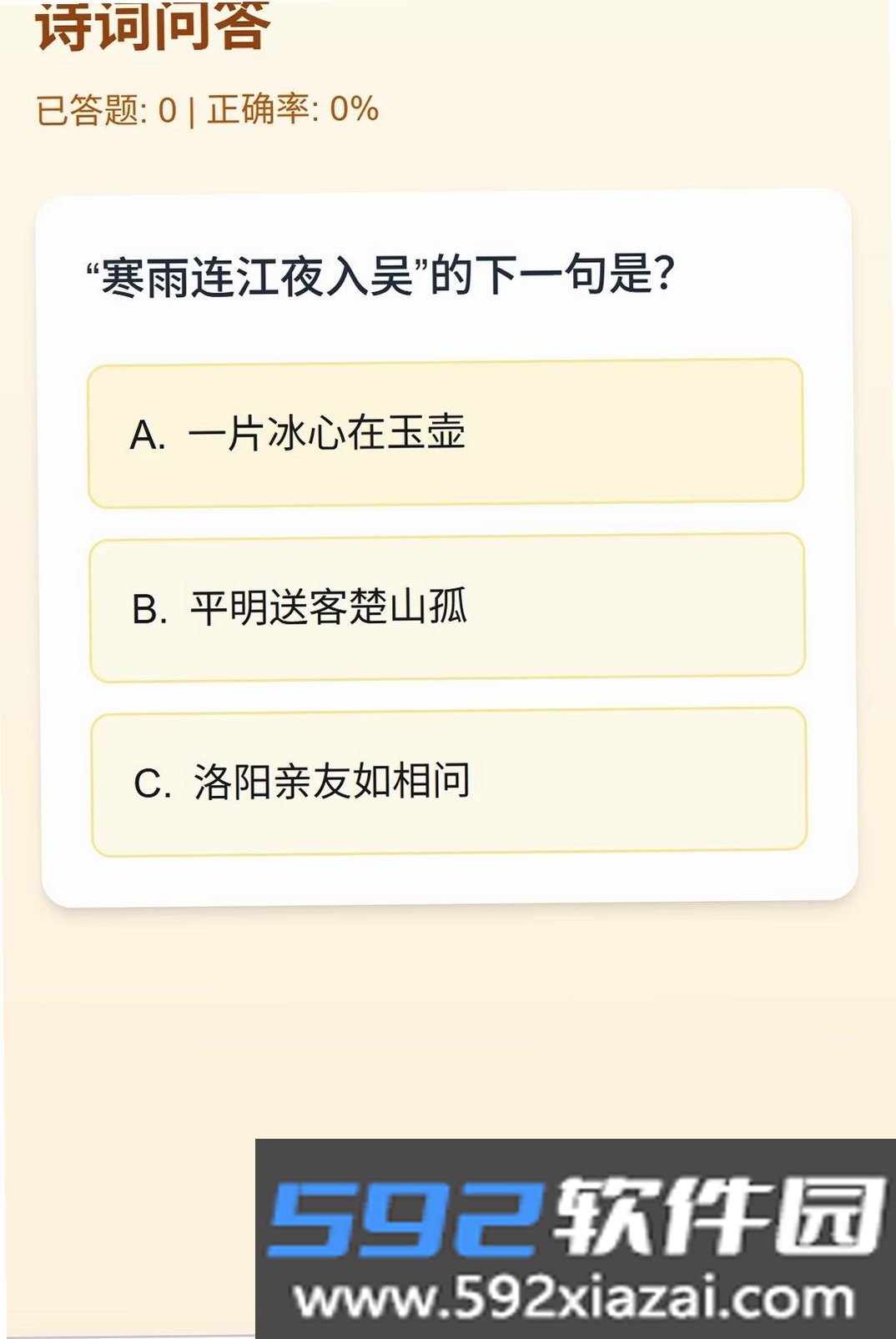Click the 正确率: 0% indicator
This screenshot has width=896, height=1339.
click(293, 108)
